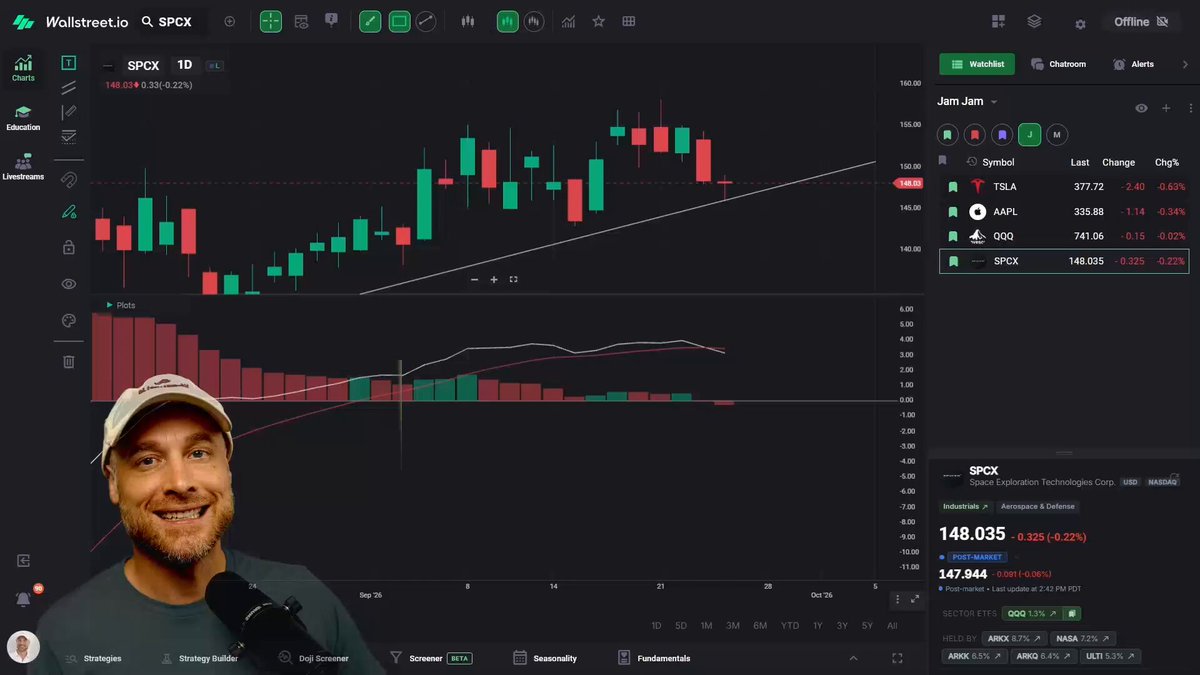
Task: Open the 1D interval selector
Action: pyautogui.click(x=185, y=65)
